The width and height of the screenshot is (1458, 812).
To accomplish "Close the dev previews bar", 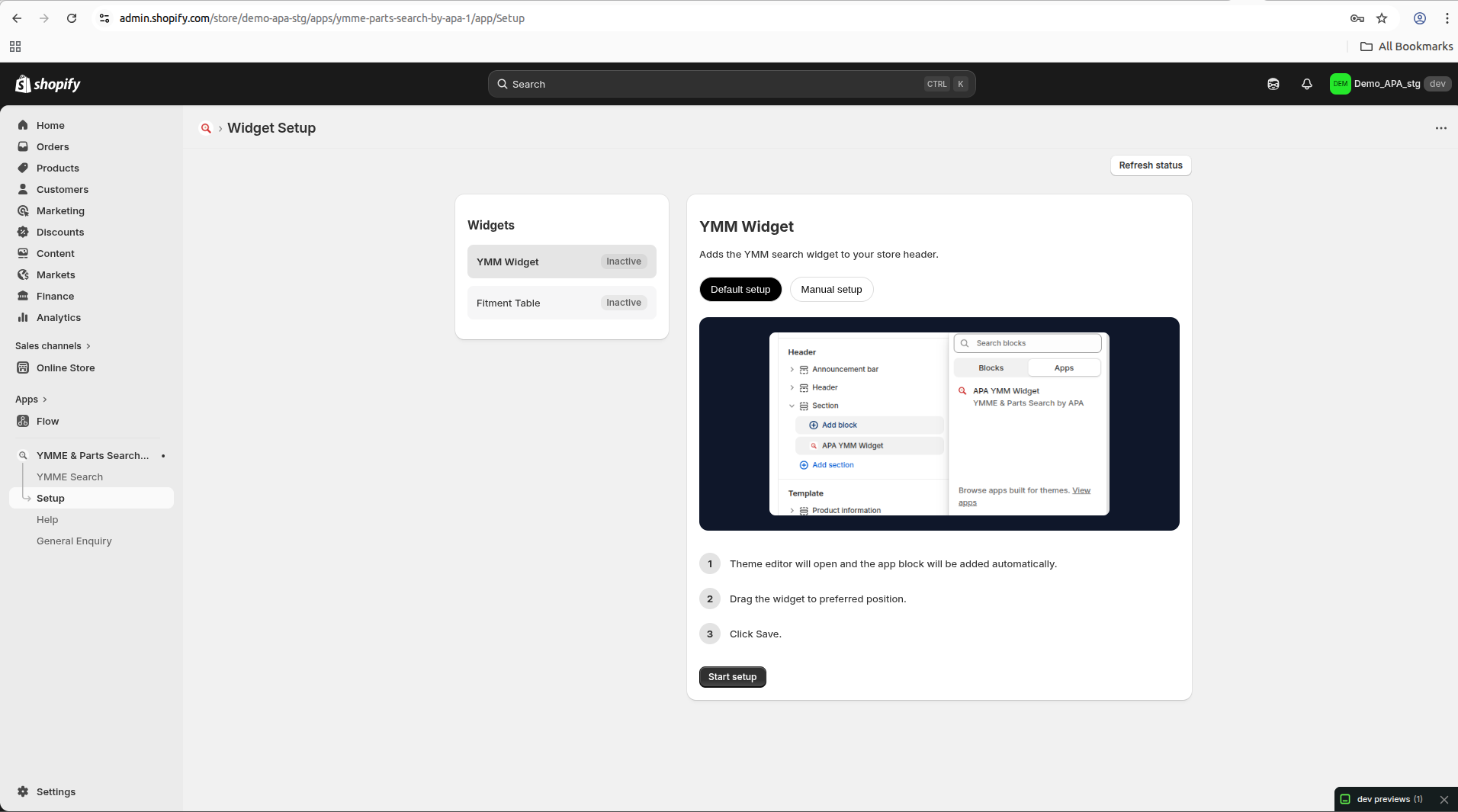I will (1444, 800).
